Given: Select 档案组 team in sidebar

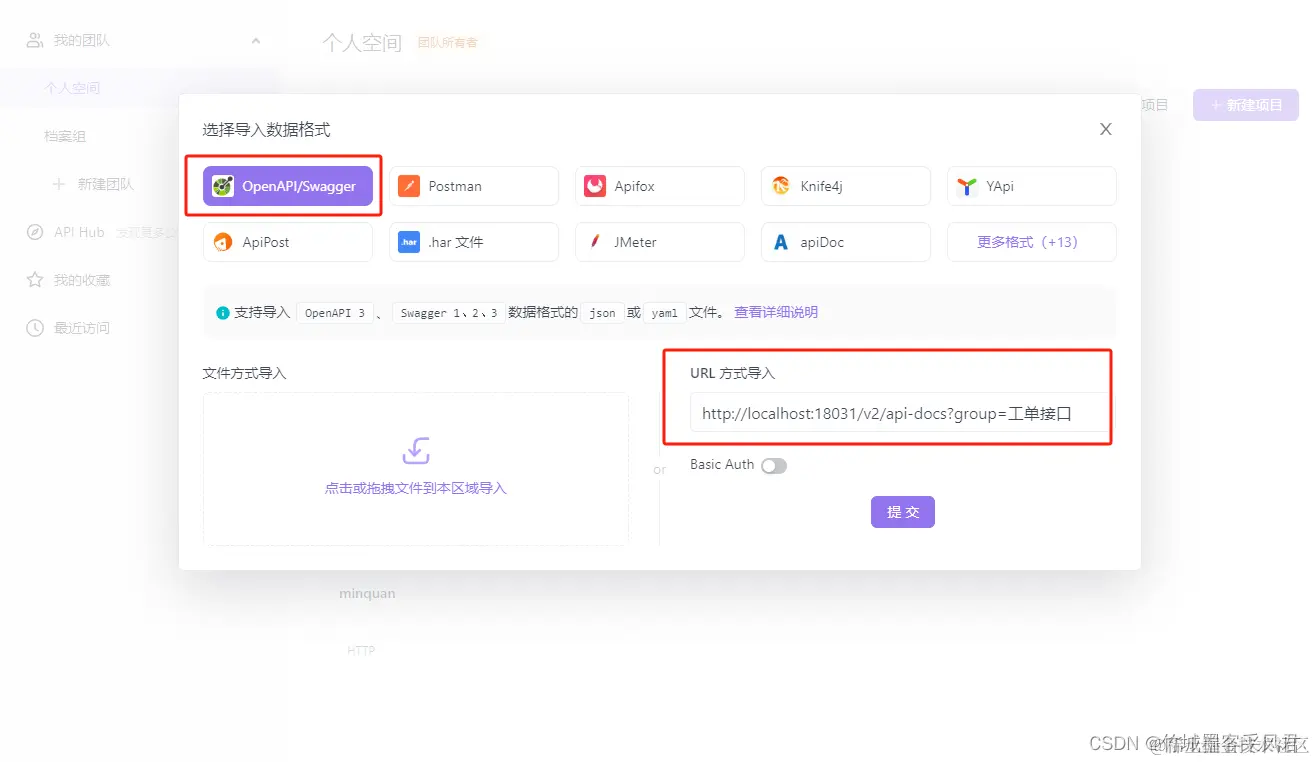Looking at the screenshot, I should coord(65,136).
